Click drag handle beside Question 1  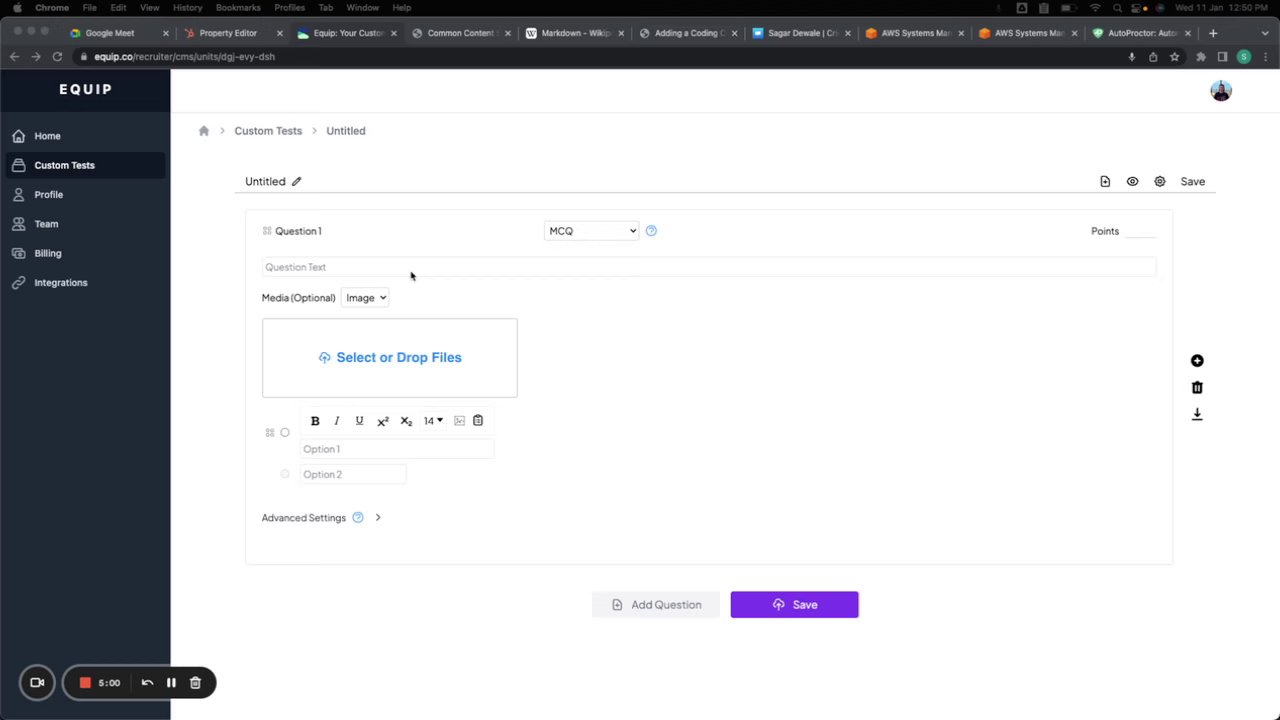(267, 231)
